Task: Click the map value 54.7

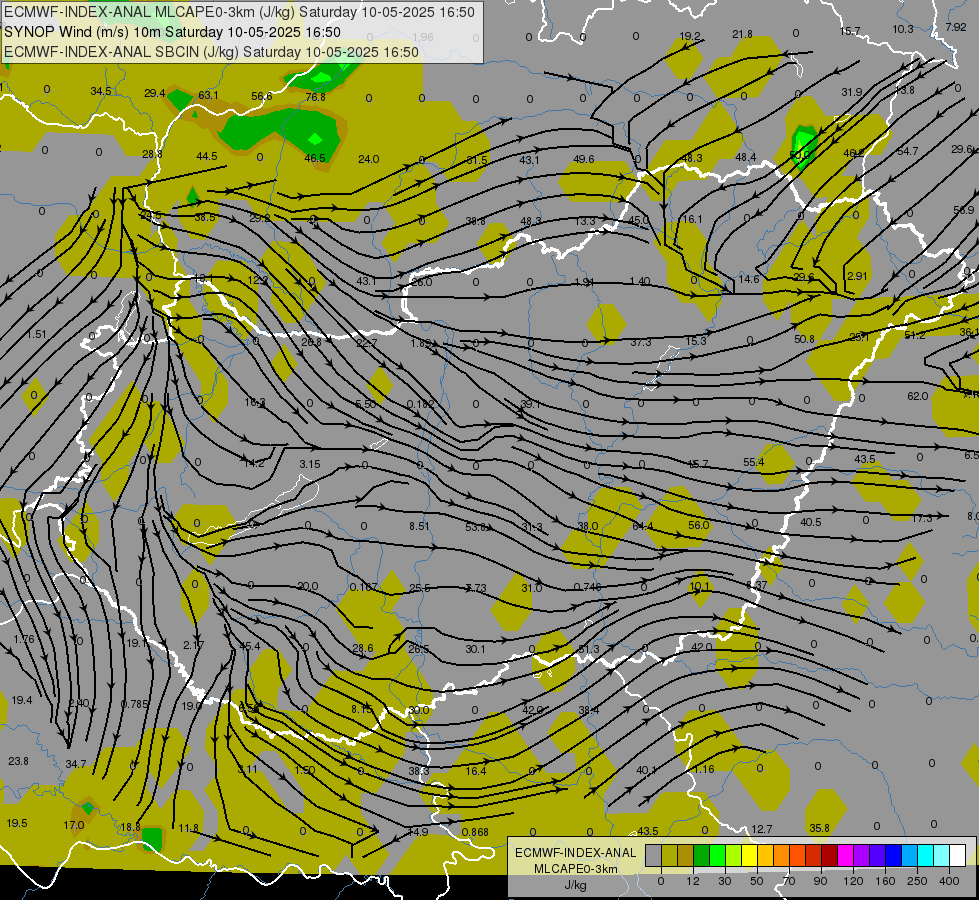Action: coord(907,151)
